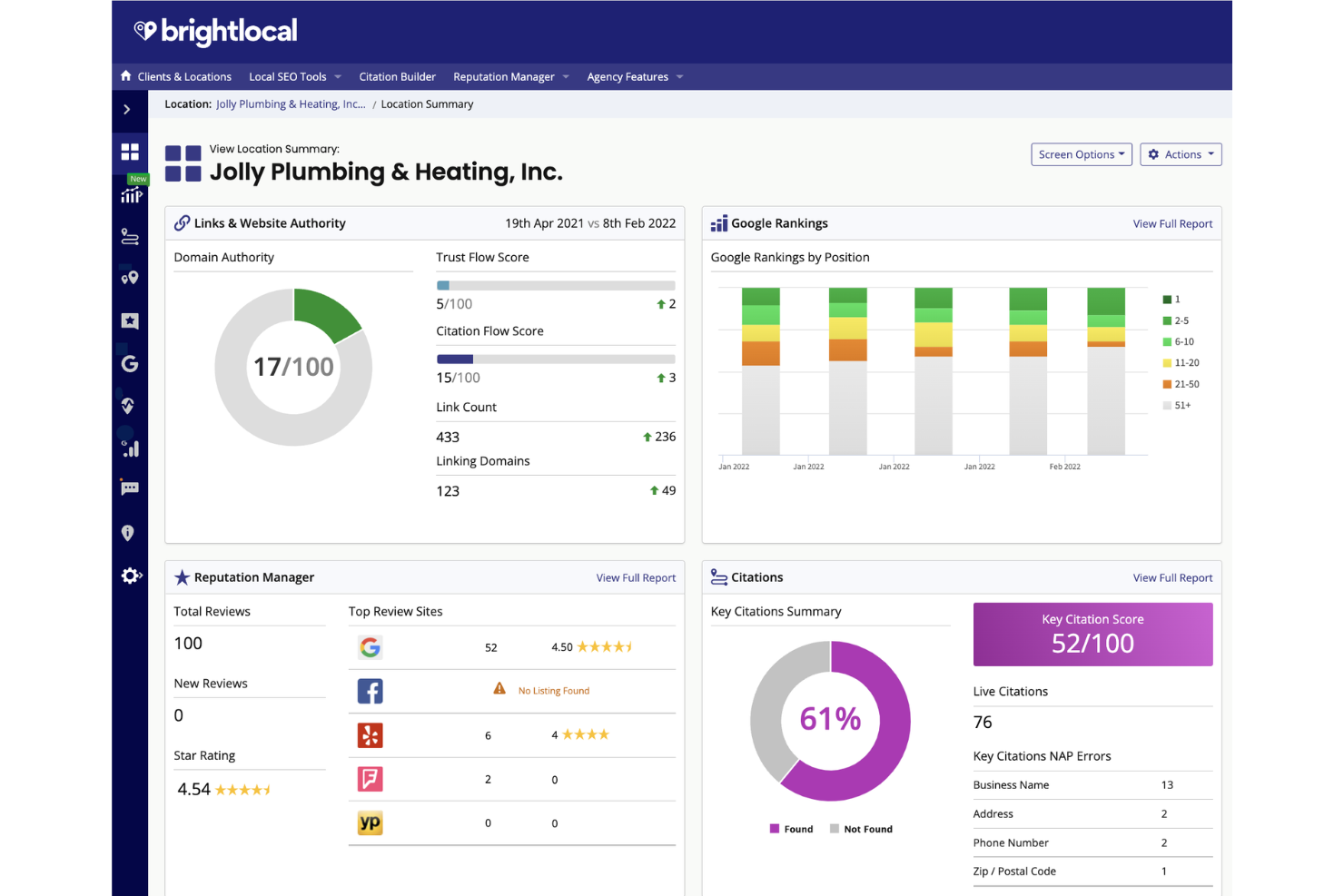Click the Google review site icon
The width and height of the screenshot is (1344, 896).
[370, 647]
